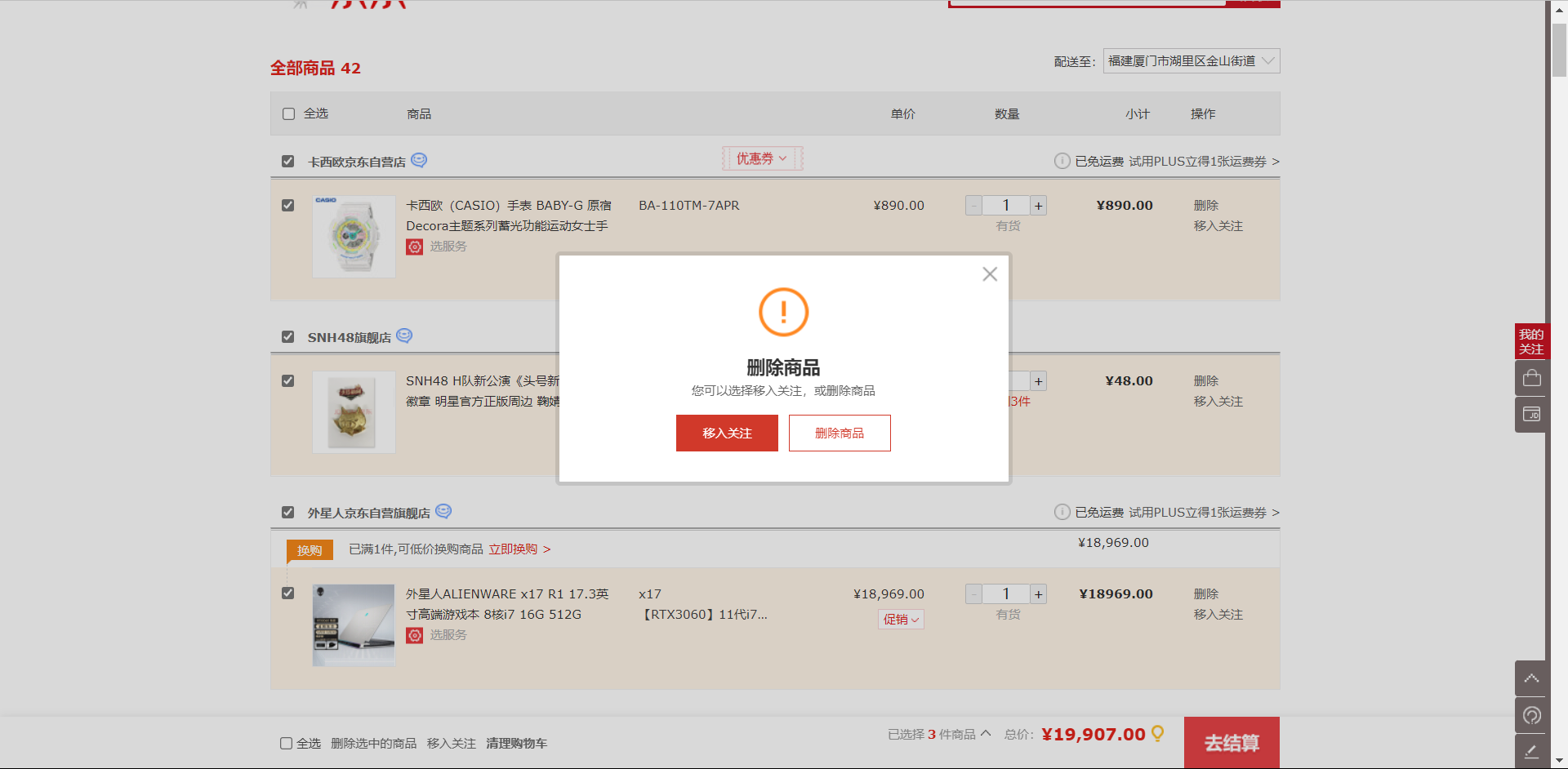Image resolution: width=1568 pixels, height=769 pixels.
Task: Click the 全部商品 42 tab
Action: tap(315, 68)
